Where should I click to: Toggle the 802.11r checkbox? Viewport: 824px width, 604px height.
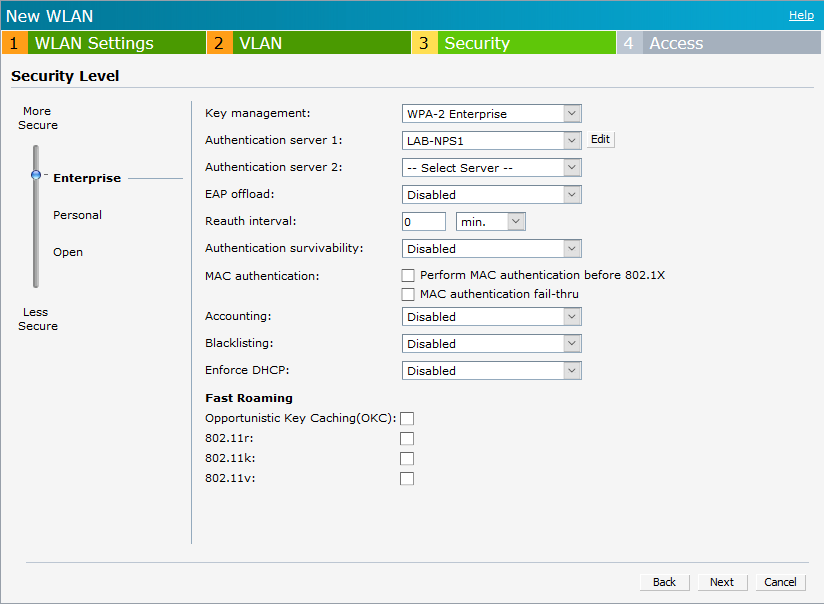click(407, 438)
